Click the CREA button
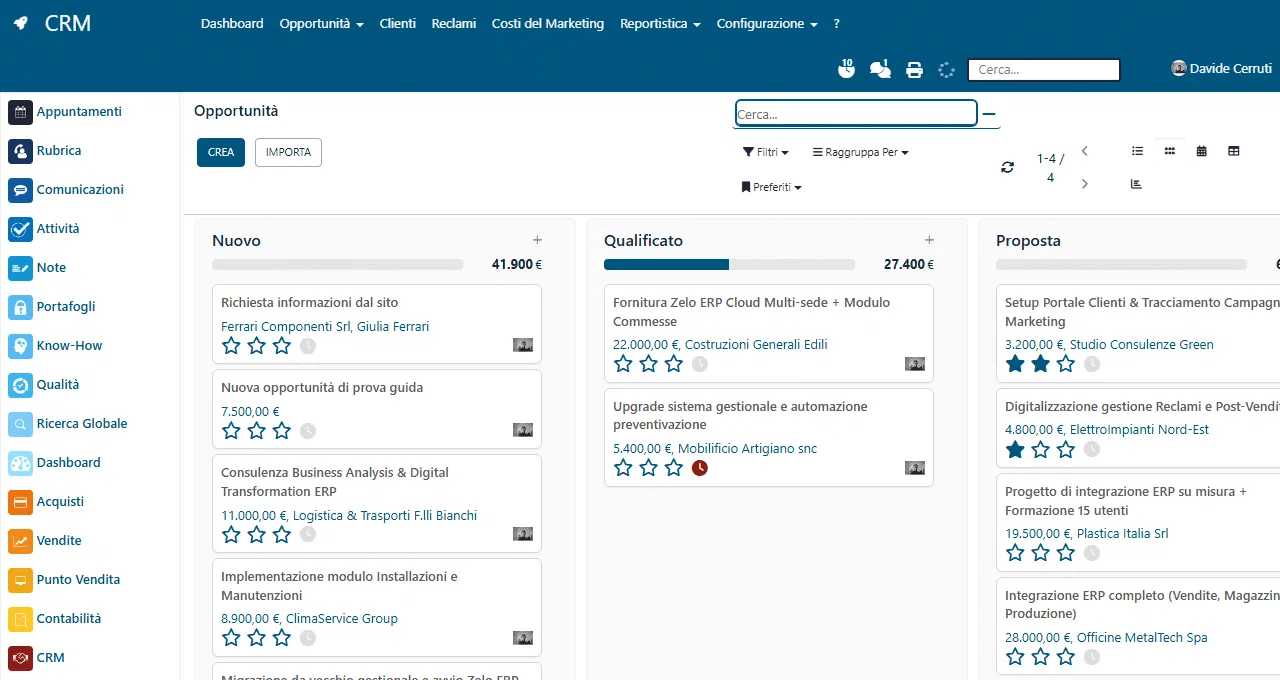 (221, 152)
